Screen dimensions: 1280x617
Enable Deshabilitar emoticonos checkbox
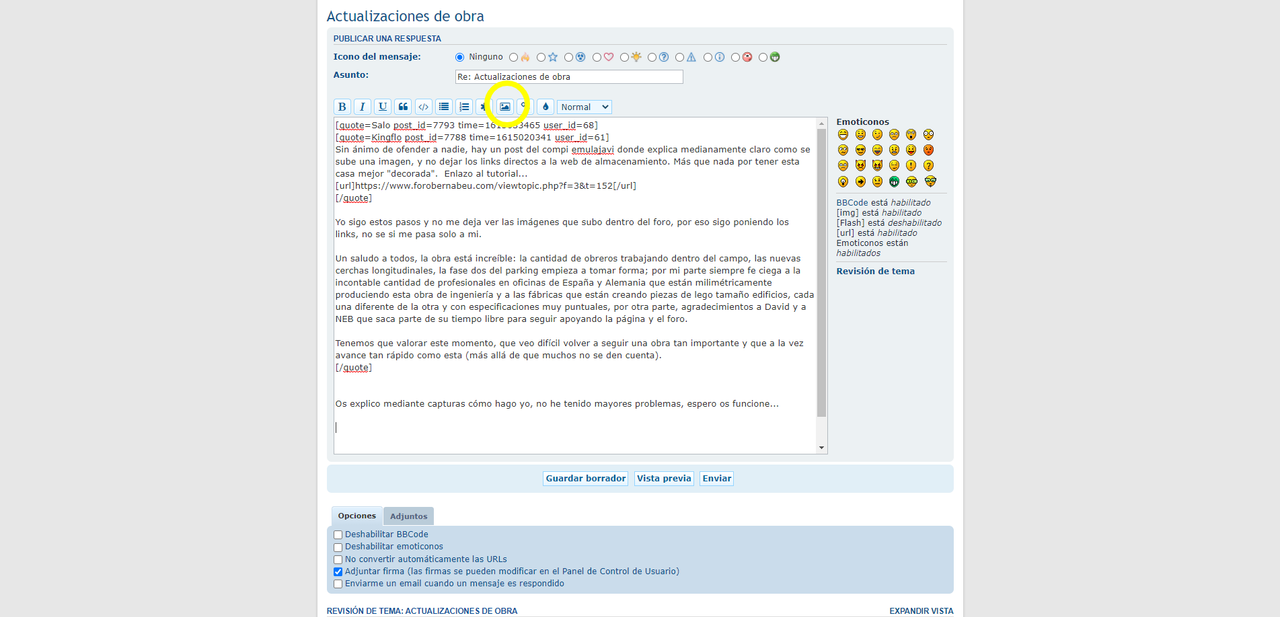point(338,547)
